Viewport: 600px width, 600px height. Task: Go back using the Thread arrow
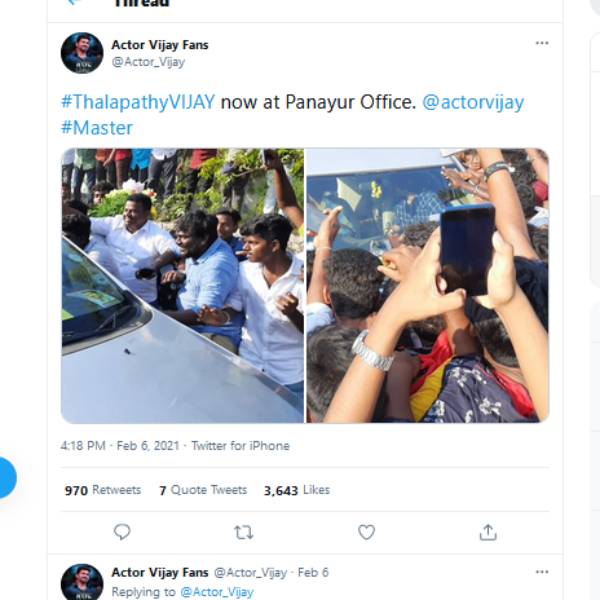pyautogui.click(x=73, y=3)
